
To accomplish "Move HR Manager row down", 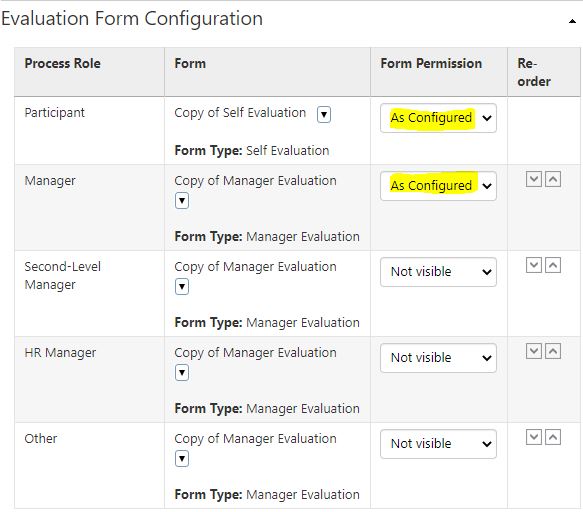I will (534, 351).
